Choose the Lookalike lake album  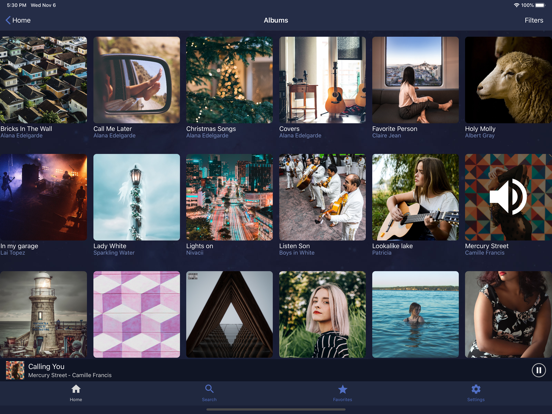coord(415,197)
